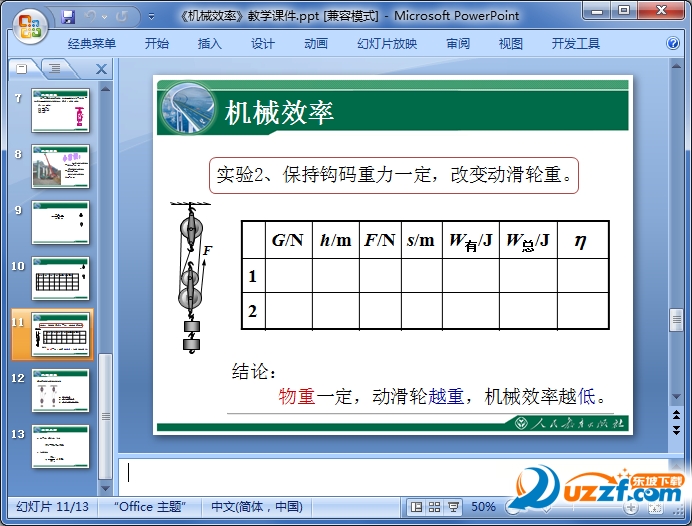This screenshot has width=692, height=526.
Task: Click thumbnail pane scroll up arrow
Action: click(105, 89)
